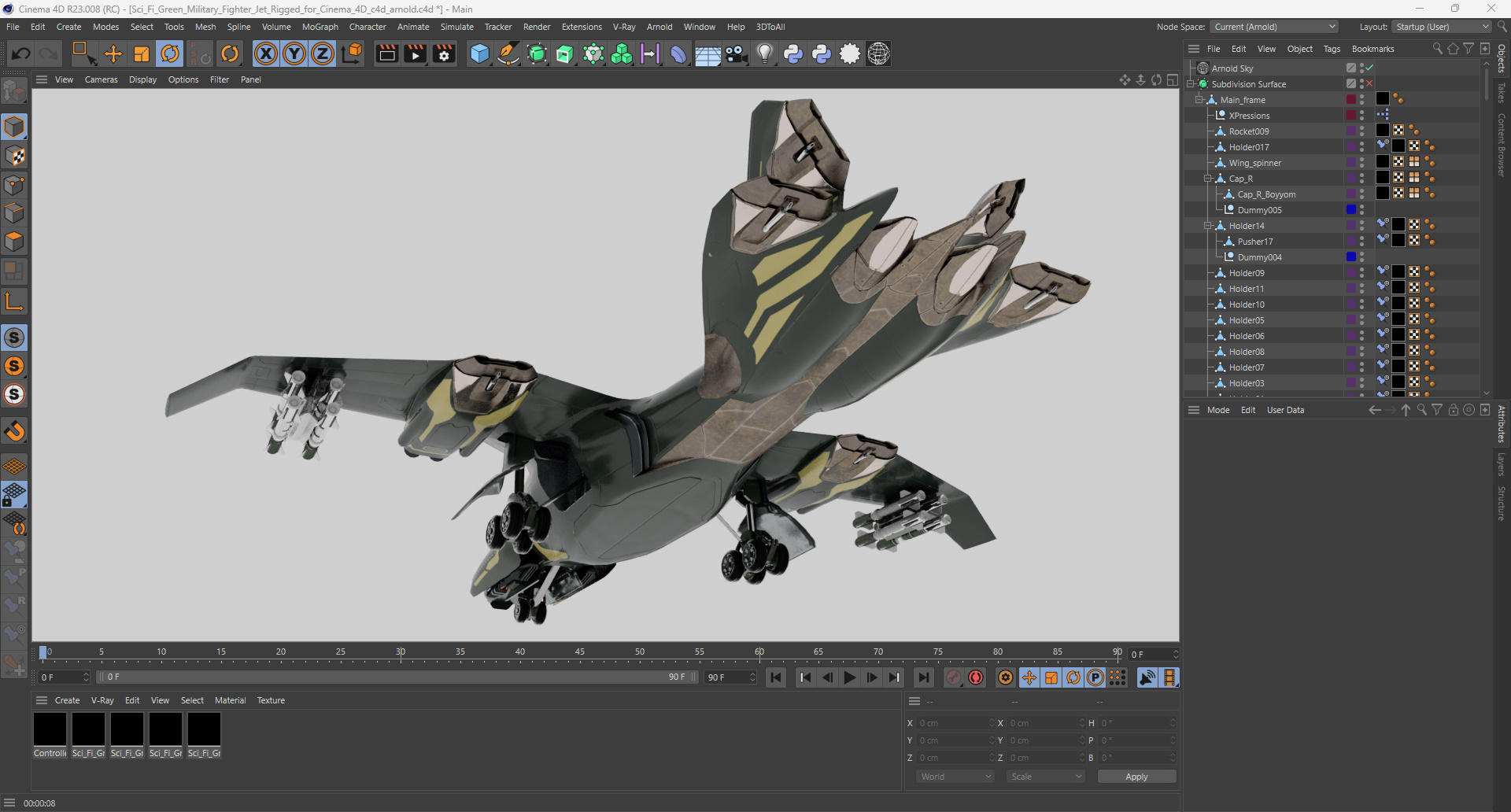Toggle Autokeying red button

(976, 677)
